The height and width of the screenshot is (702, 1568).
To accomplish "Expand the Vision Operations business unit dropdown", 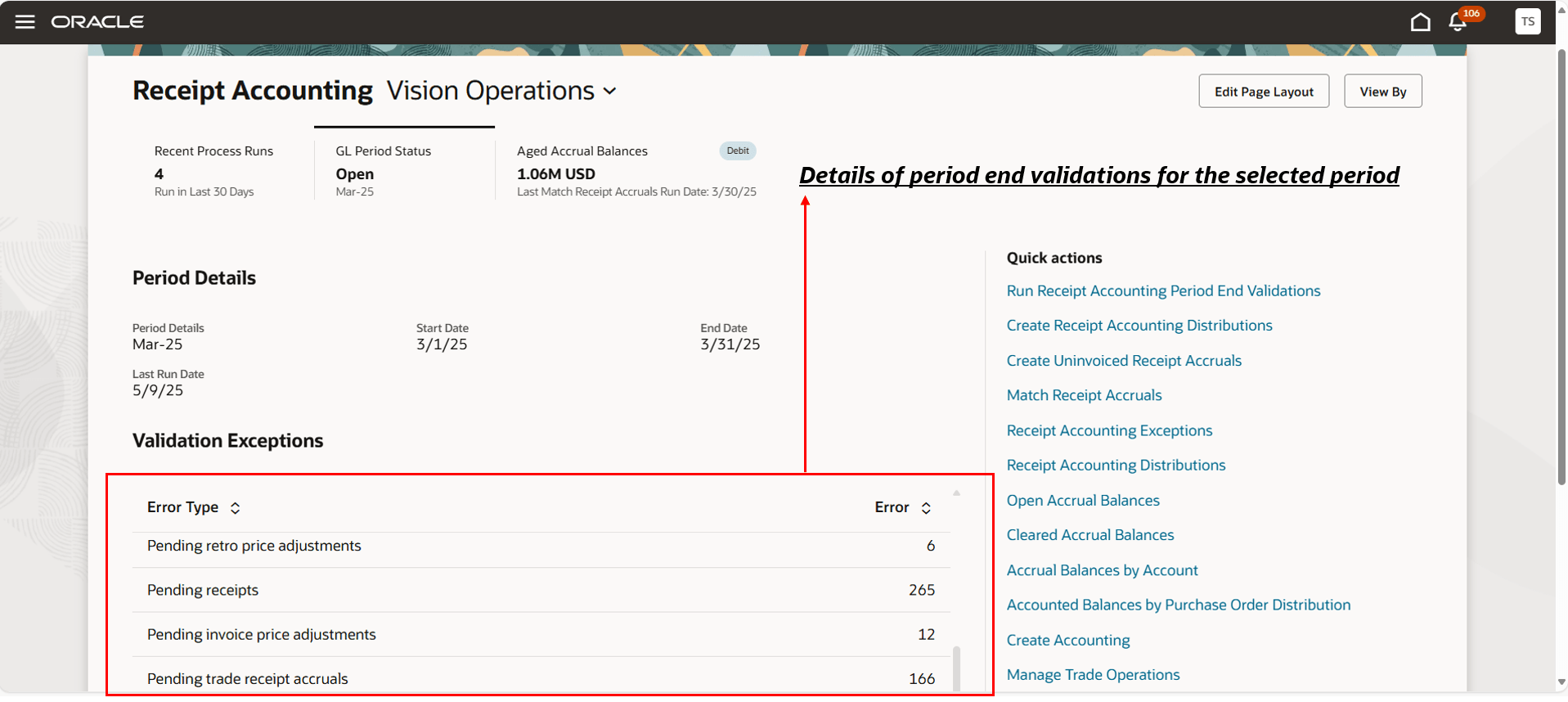I will [x=609, y=91].
